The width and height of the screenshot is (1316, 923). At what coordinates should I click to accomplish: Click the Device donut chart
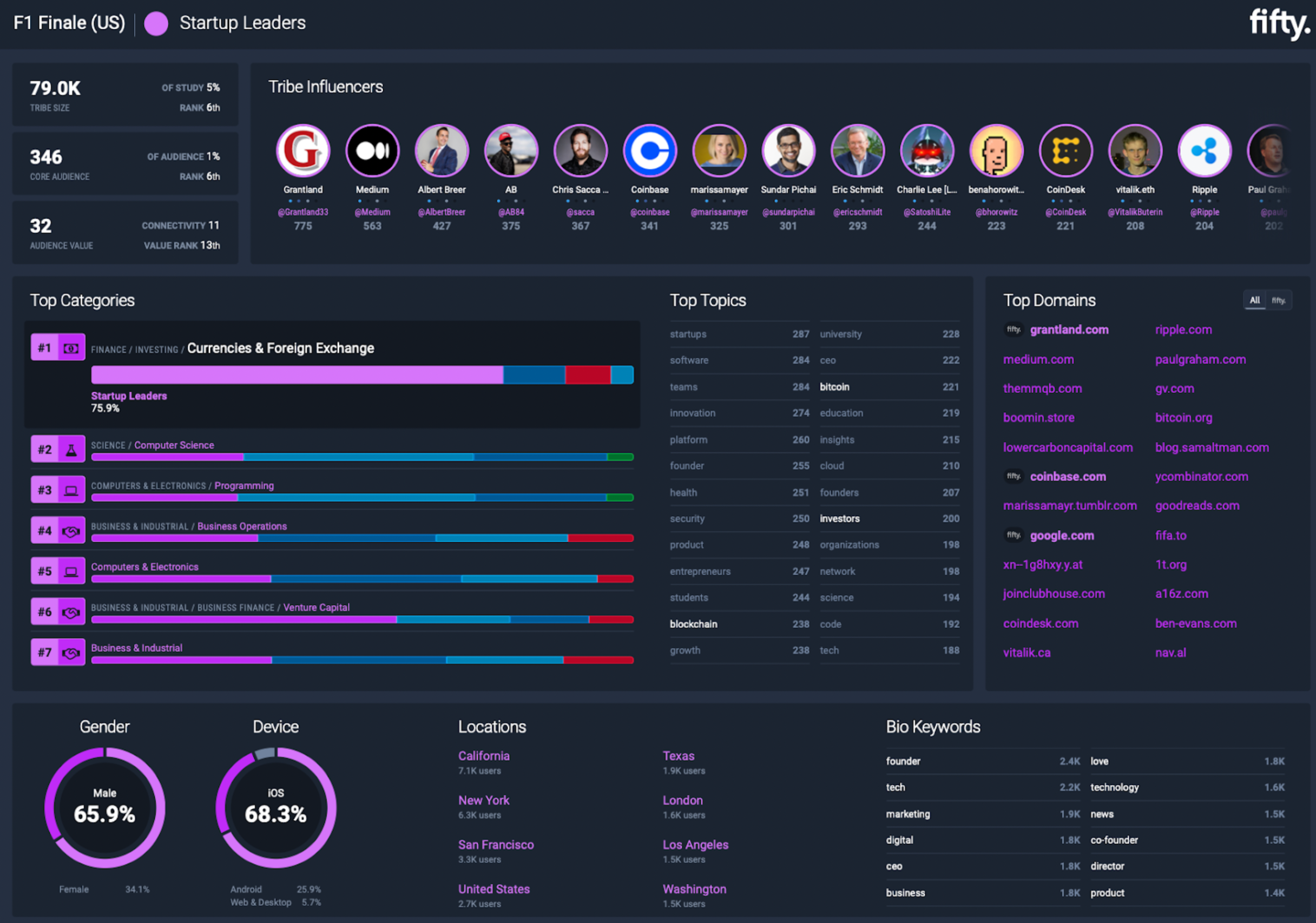[275, 808]
